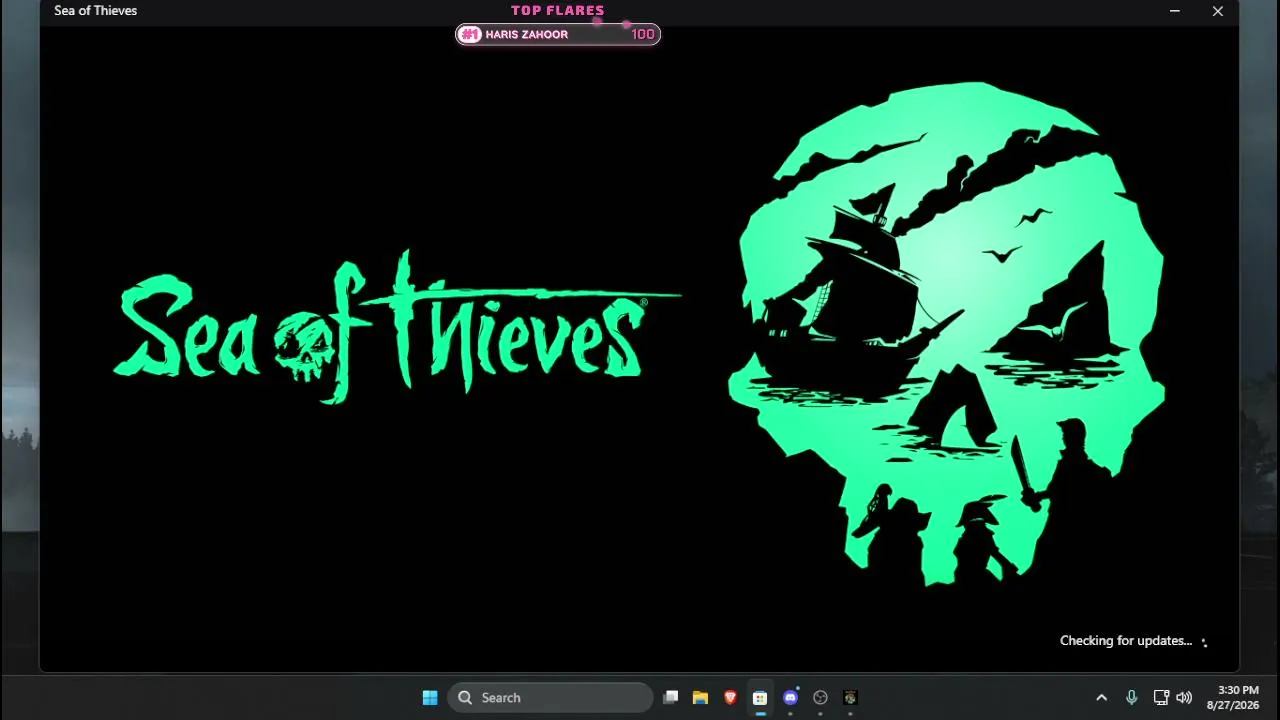Image resolution: width=1280 pixels, height=720 pixels.
Task: Click the microphone icon in the system tray
Action: tap(1131, 698)
